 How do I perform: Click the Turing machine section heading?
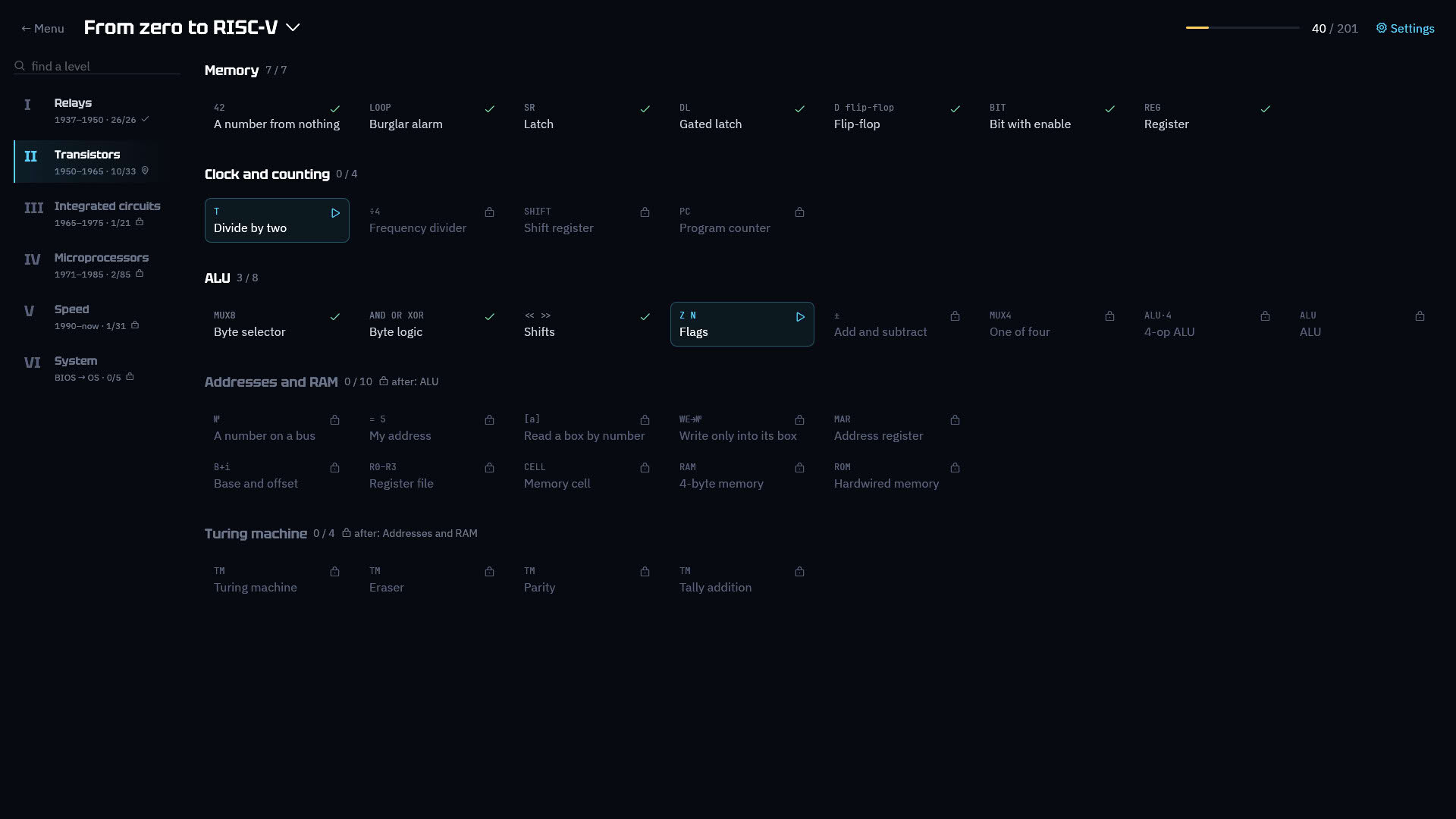point(256,534)
